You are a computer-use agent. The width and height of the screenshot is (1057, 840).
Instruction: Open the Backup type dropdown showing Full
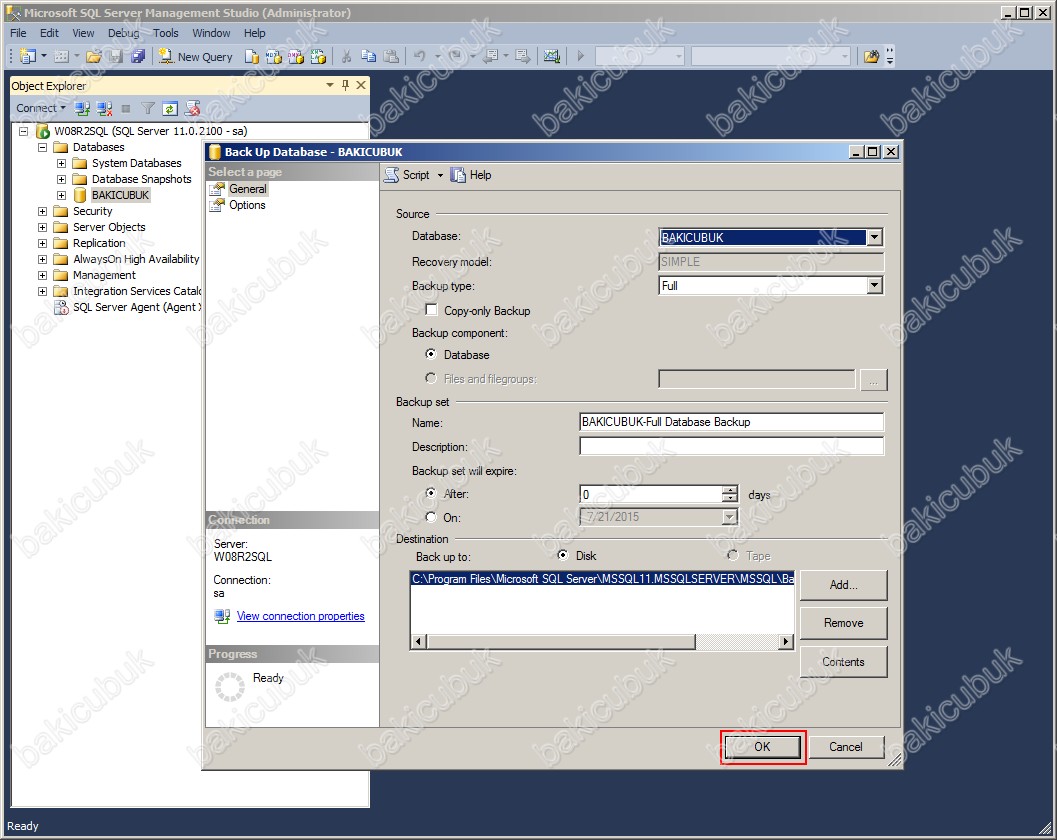coord(874,286)
